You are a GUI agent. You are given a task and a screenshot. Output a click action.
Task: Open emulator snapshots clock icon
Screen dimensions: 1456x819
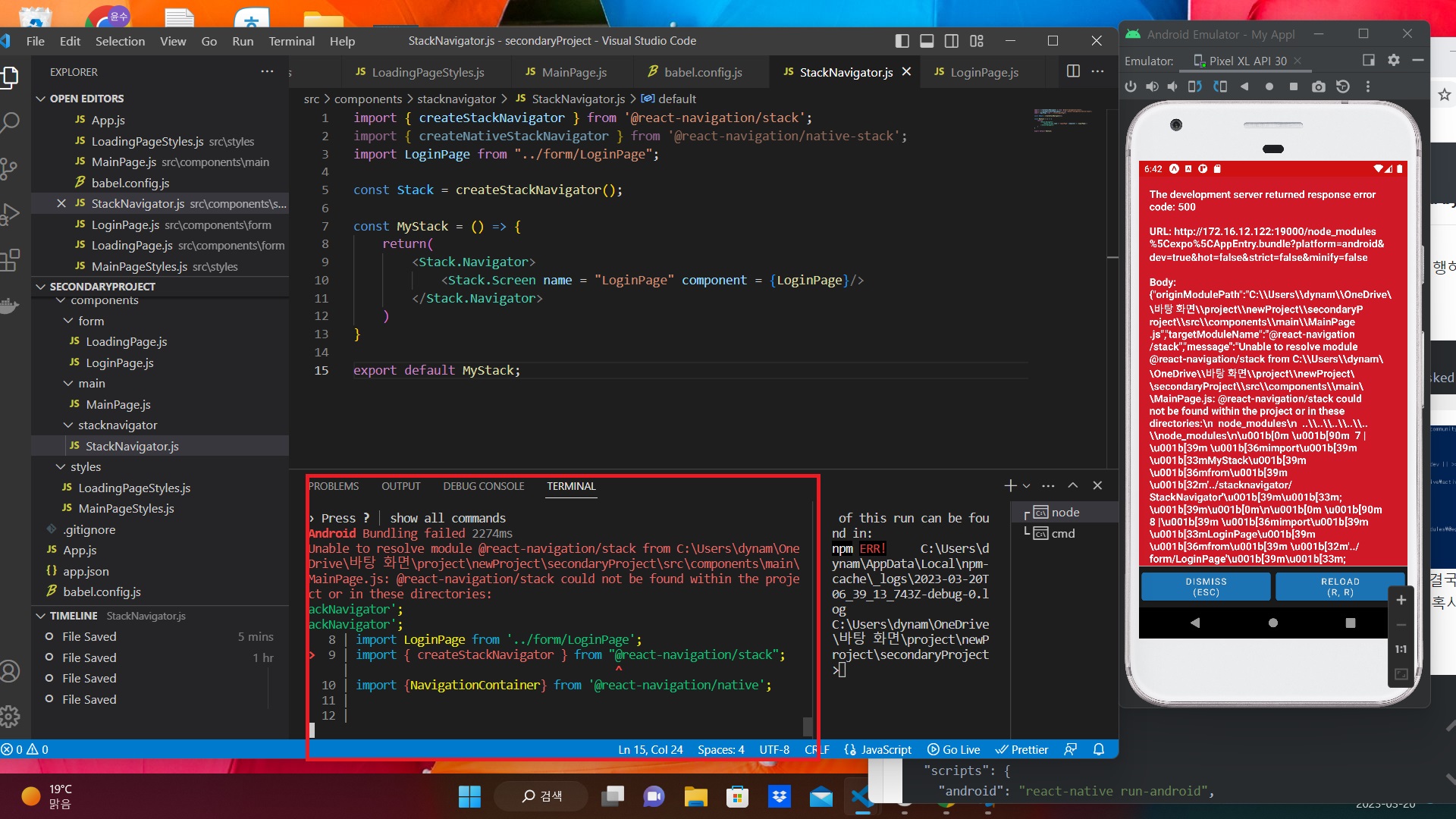pos(1343,86)
